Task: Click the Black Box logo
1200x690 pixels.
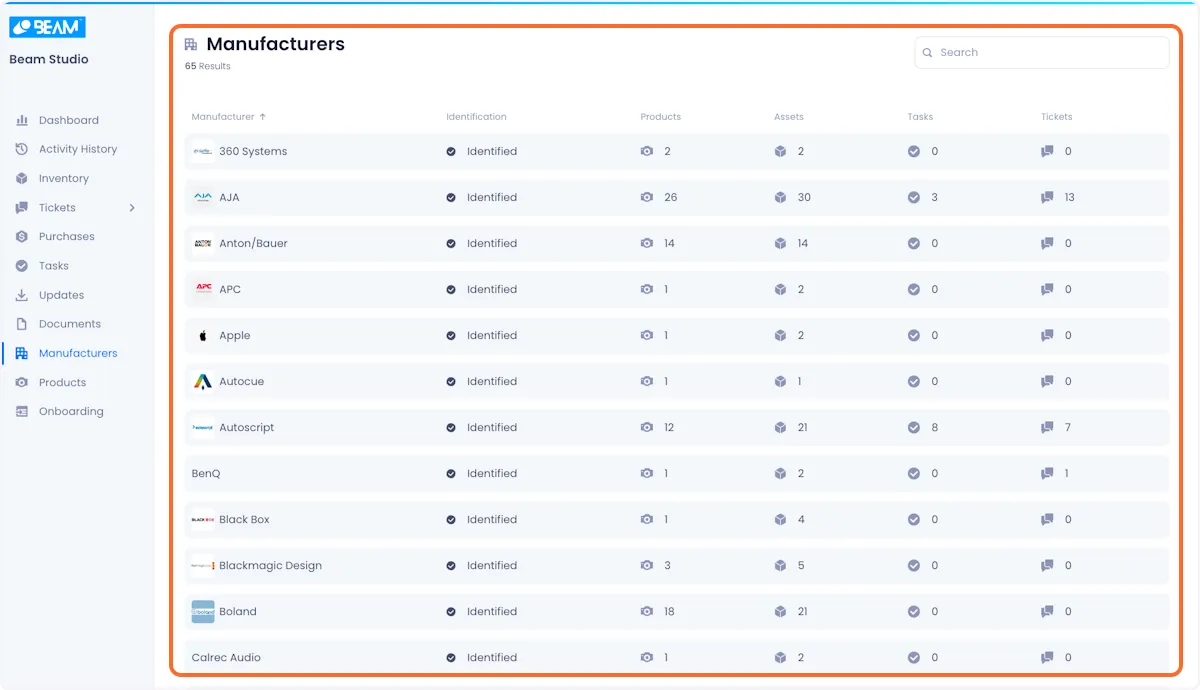Action: [203, 519]
